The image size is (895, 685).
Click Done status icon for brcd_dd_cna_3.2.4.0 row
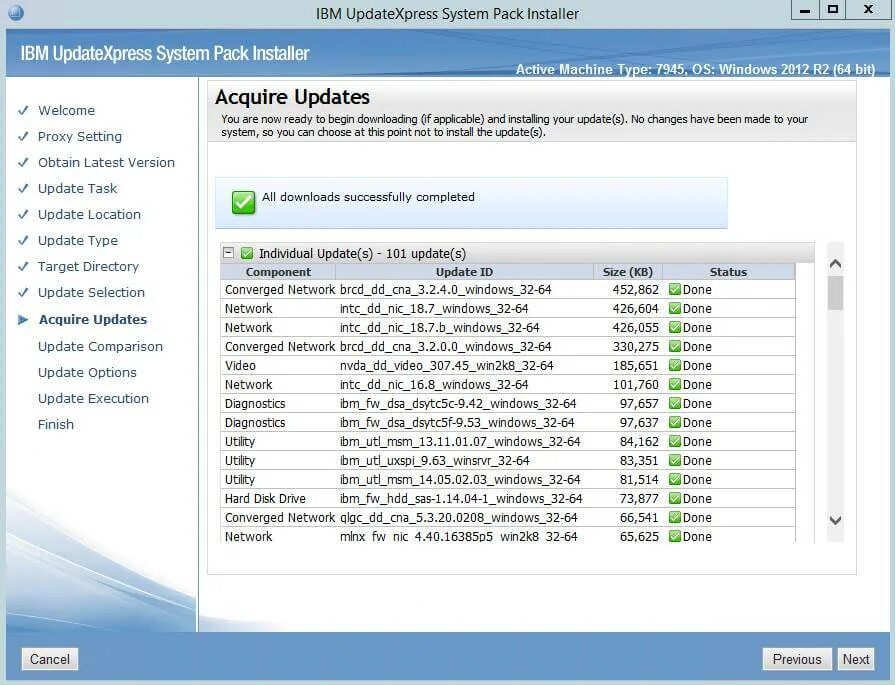[x=675, y=289]
